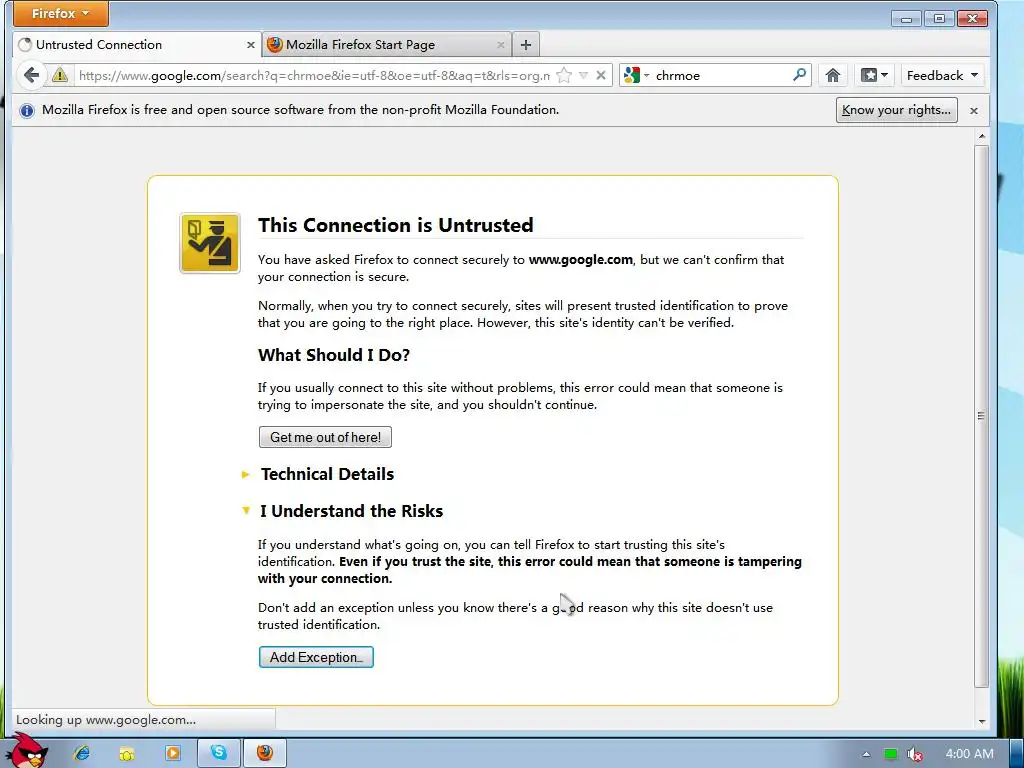1024x768 pixels.
Task: Switch to the Mozilla Firefox Start Page tab
Action: click(387, 45)
